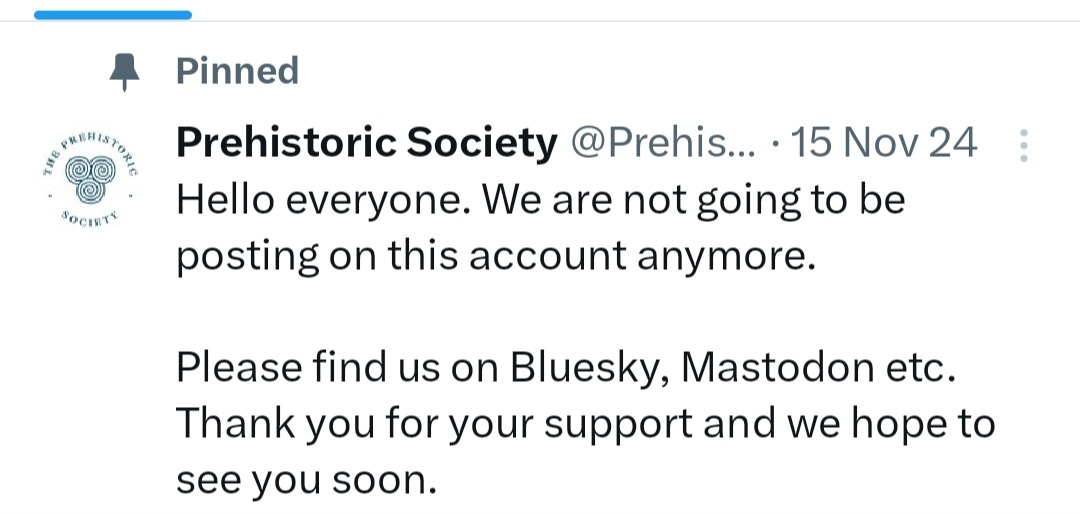Click the curved "PREHISTORIC" text on the logo
1080x514 pixels.
[x=95, y=141]
